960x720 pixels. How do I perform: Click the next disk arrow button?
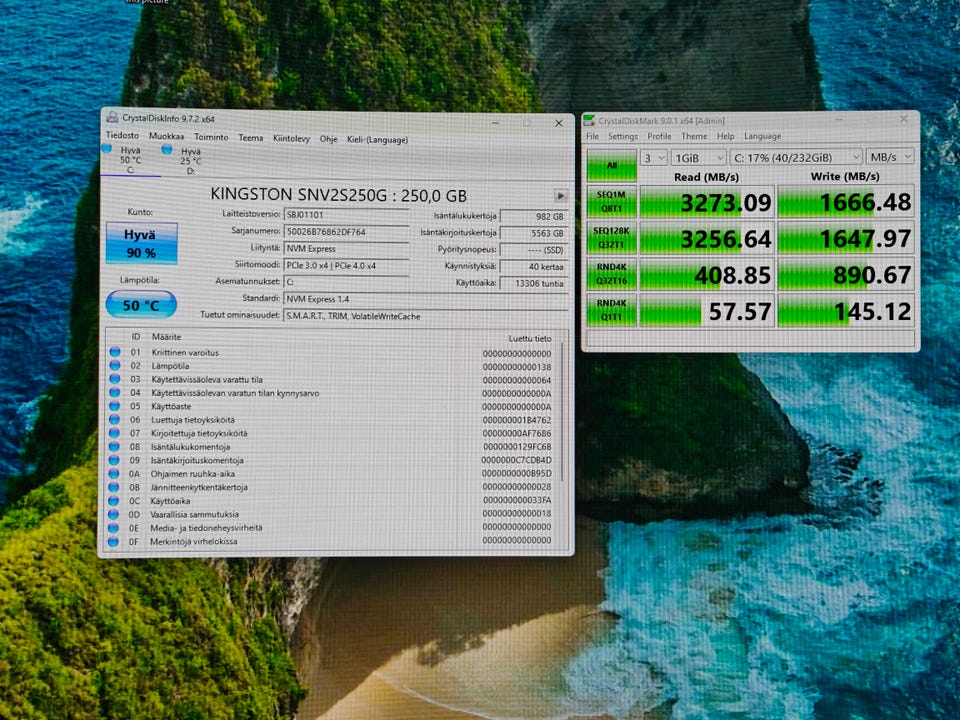(561, 196)
